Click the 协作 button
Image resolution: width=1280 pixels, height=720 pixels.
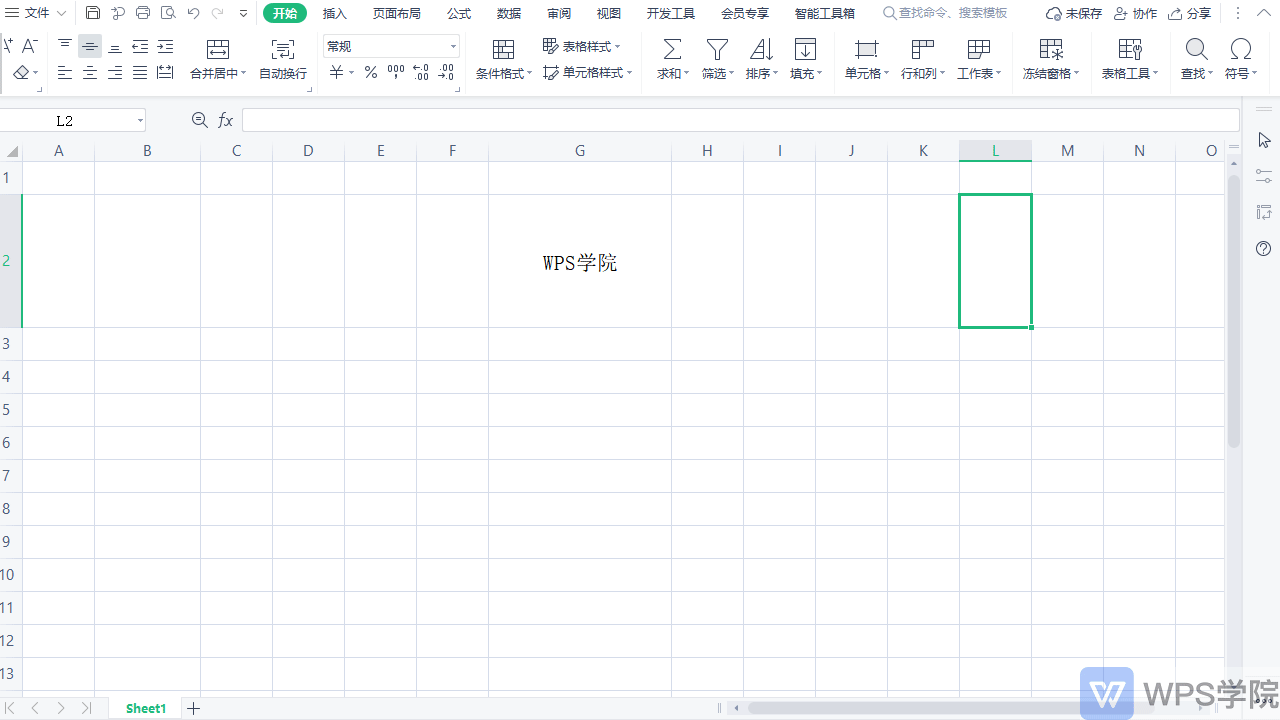[x=1143, y=13]
